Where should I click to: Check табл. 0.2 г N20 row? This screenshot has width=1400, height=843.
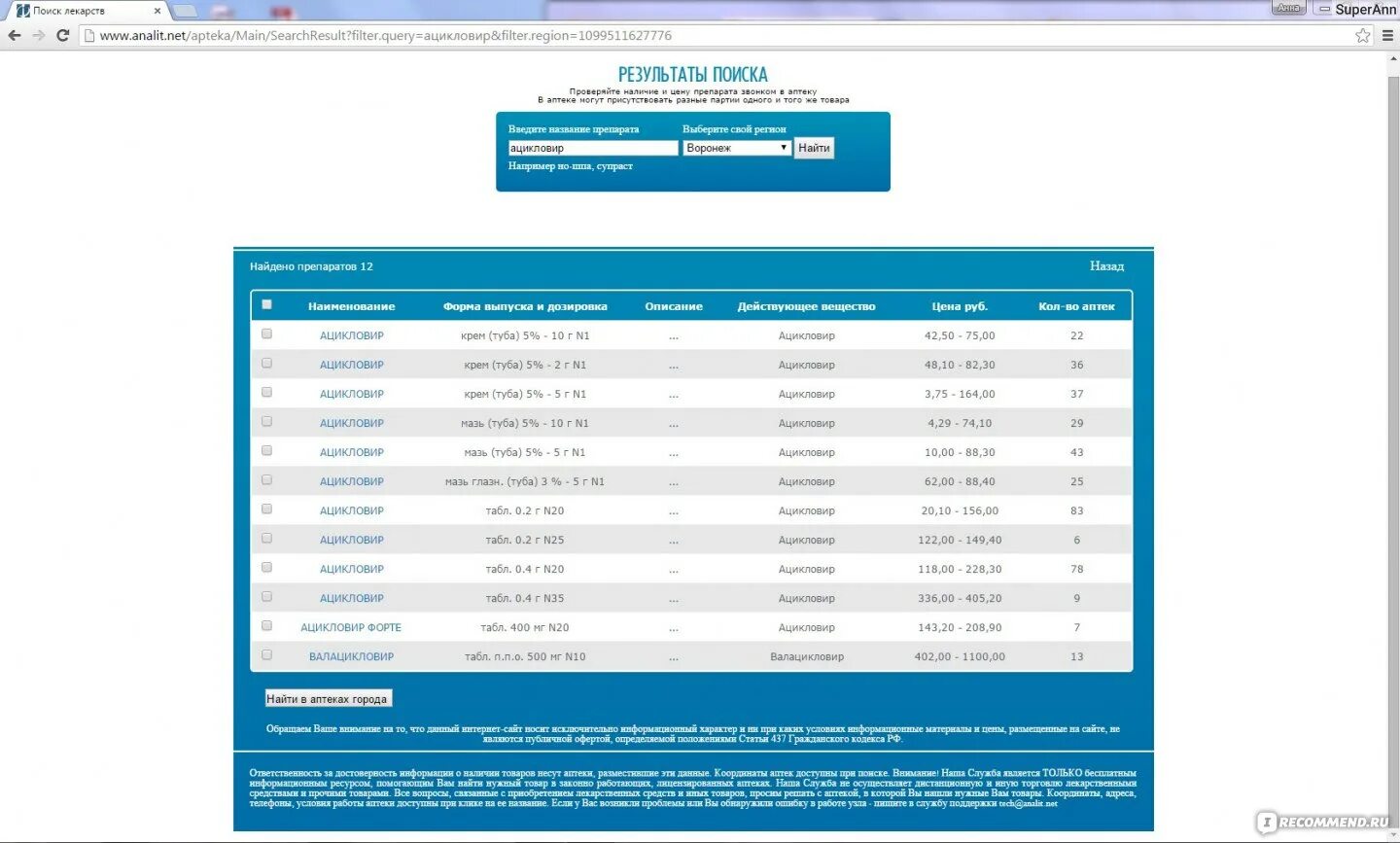266,509
